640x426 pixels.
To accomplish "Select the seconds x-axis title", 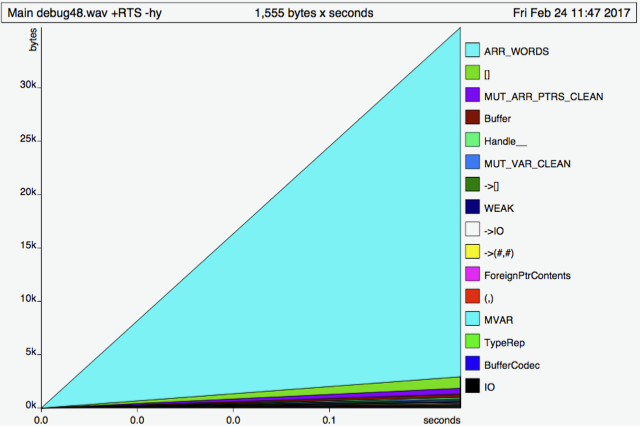I will click(x=442, y=420).
